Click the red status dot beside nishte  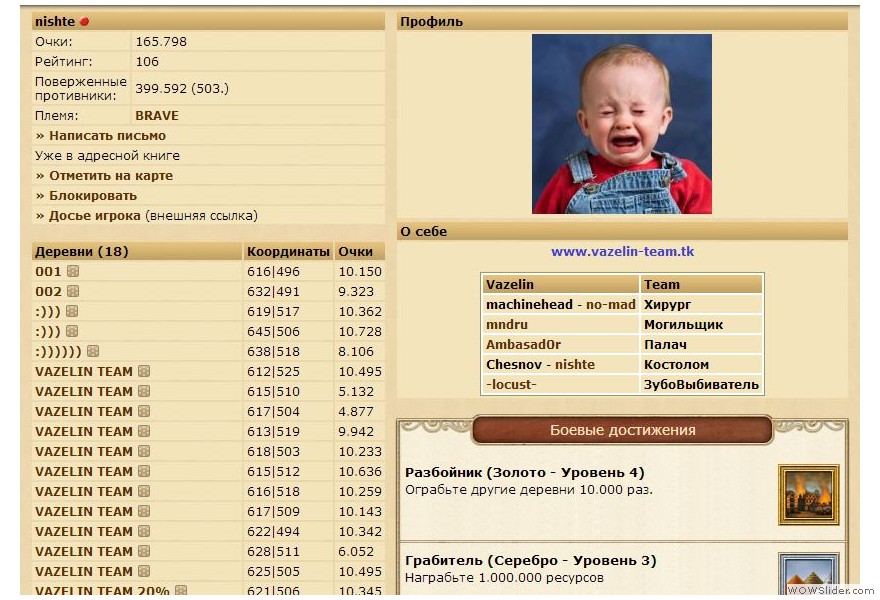[85, 22]
